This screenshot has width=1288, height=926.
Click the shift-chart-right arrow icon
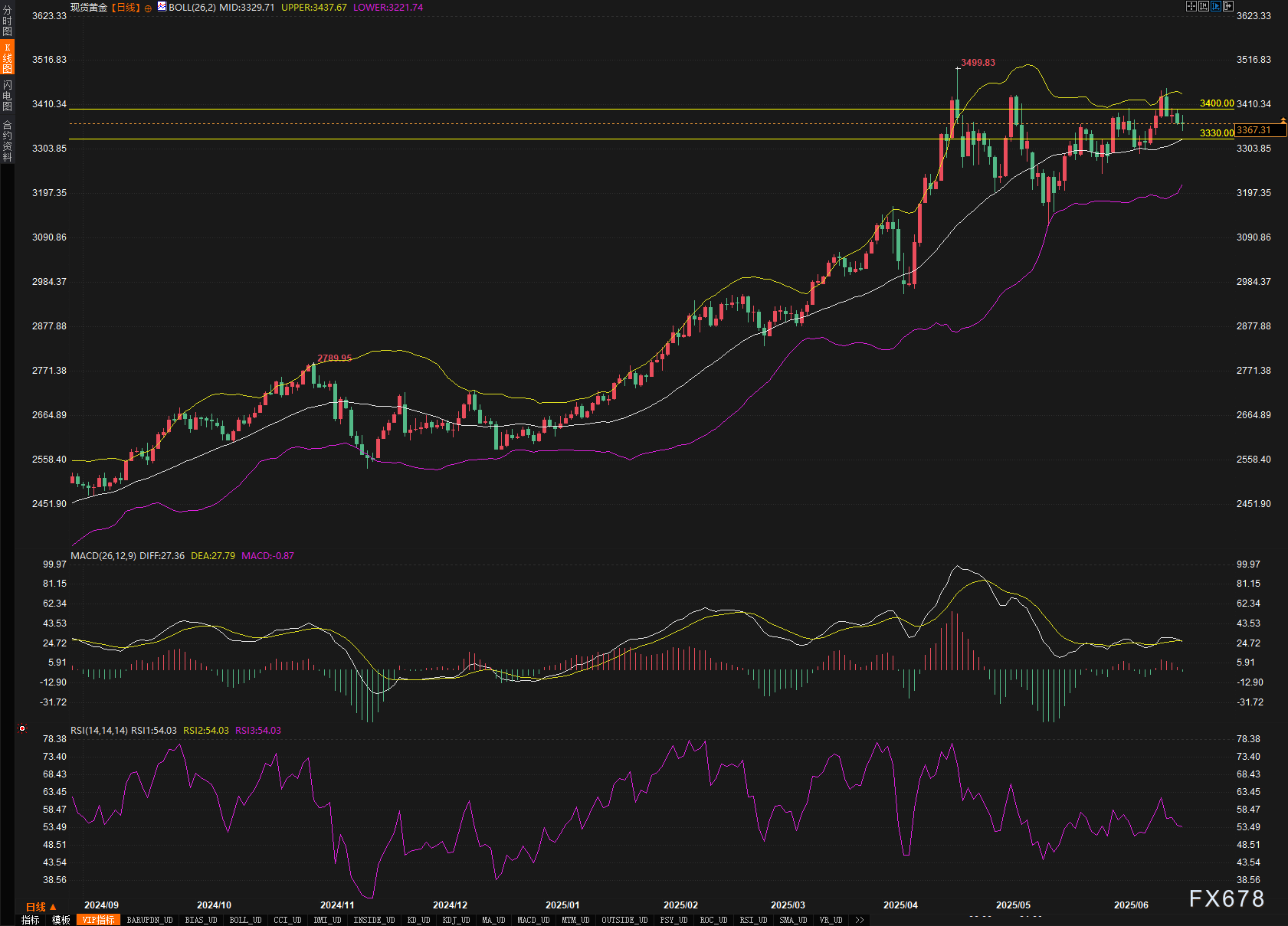pos(1227,6)
